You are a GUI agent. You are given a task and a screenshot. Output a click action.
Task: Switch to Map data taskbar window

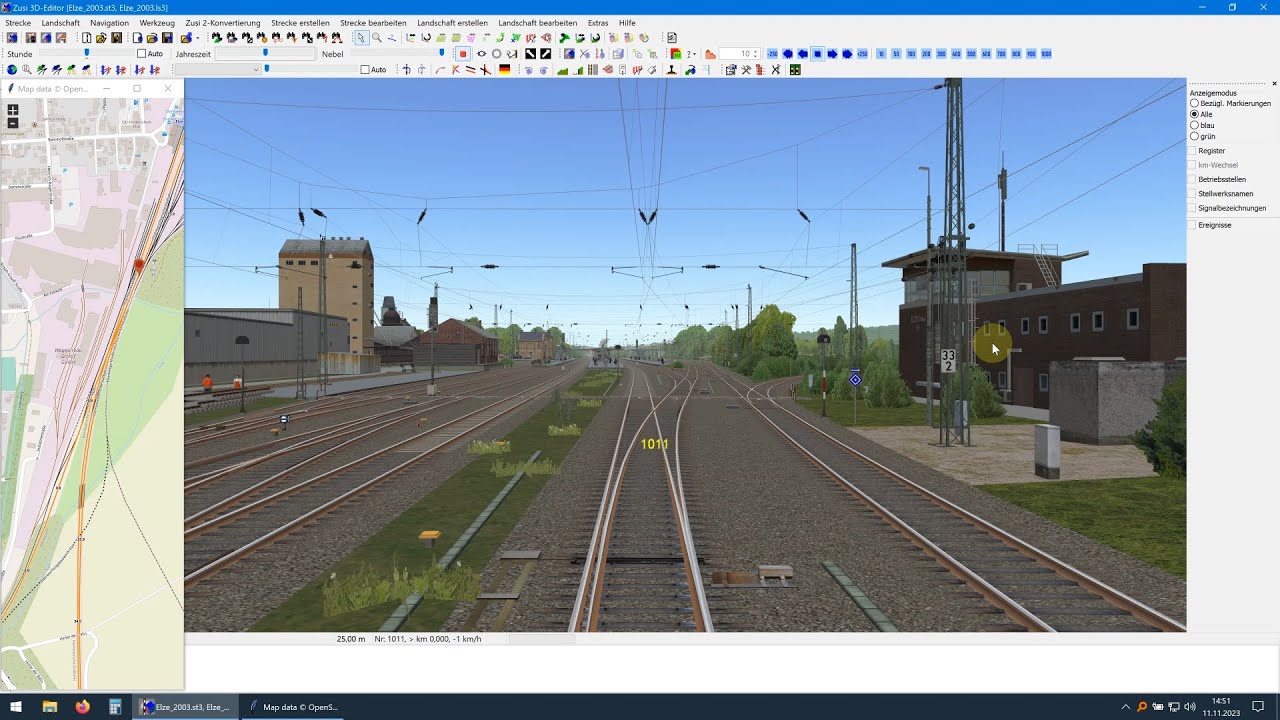(294, 707)
